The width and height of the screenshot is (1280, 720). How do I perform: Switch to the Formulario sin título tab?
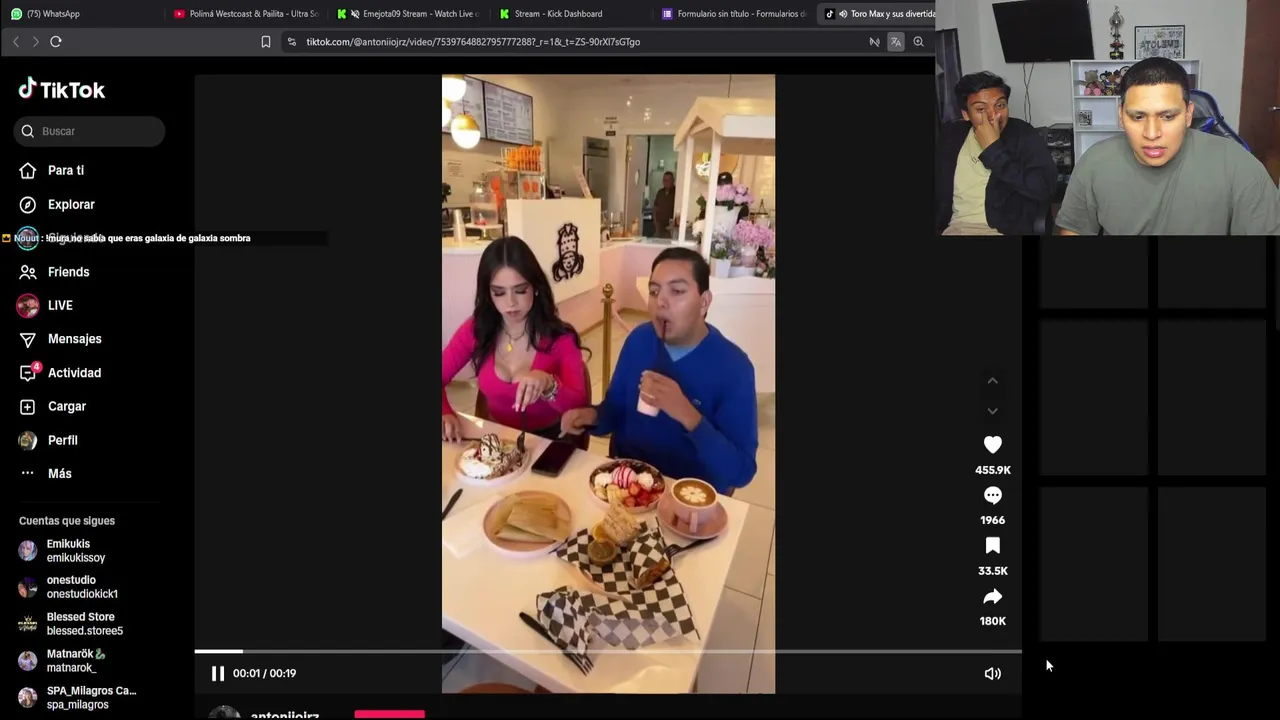pos(735,14)
